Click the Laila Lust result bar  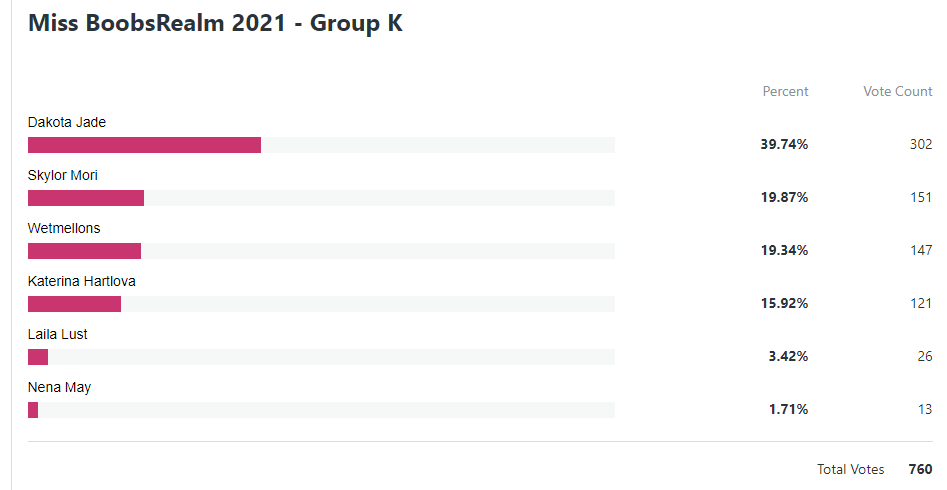coord(321,357)
